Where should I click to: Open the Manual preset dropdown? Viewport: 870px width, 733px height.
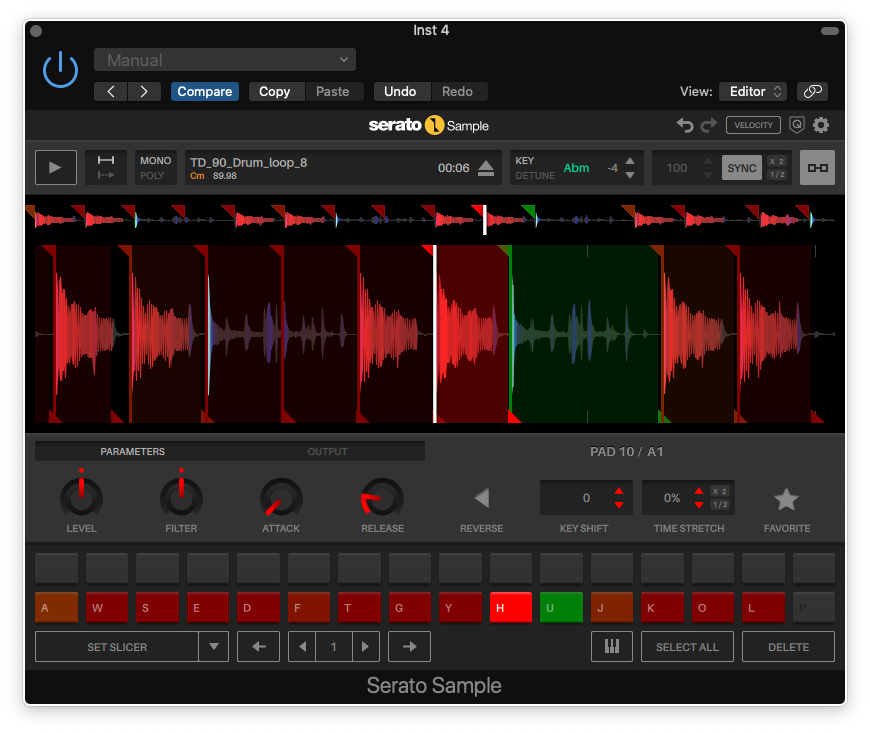coord(225,60)
